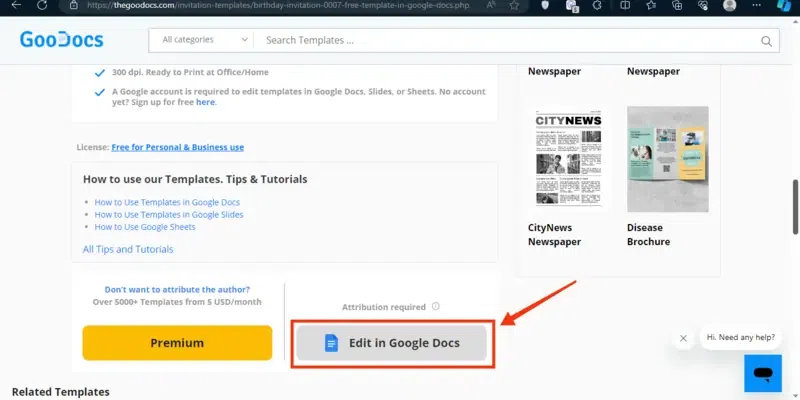Click the page vertical scrollbar thumb
Screen dimensions: 800x400
[795, 206]
